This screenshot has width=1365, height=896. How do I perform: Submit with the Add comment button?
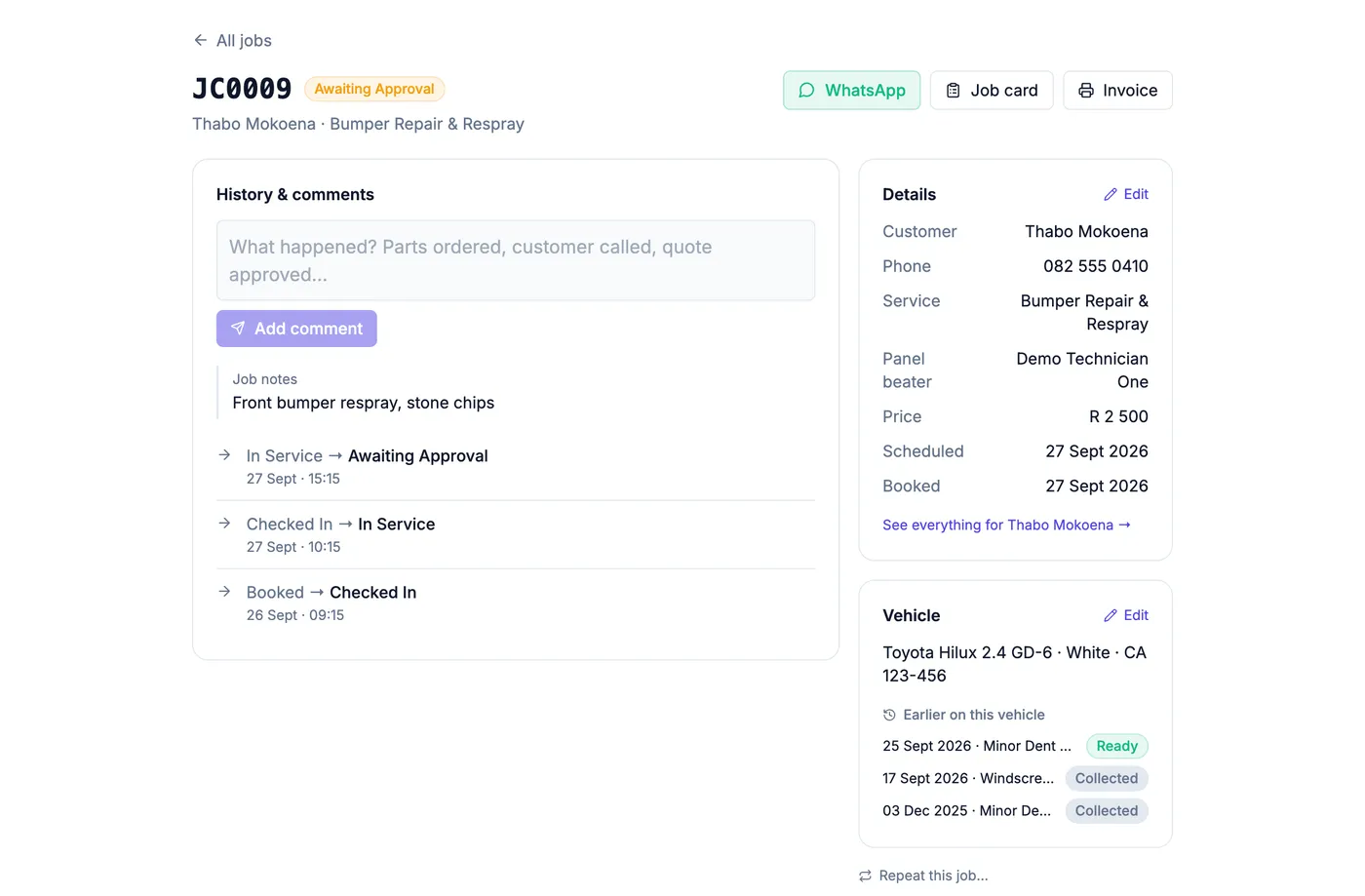(296, 329)
